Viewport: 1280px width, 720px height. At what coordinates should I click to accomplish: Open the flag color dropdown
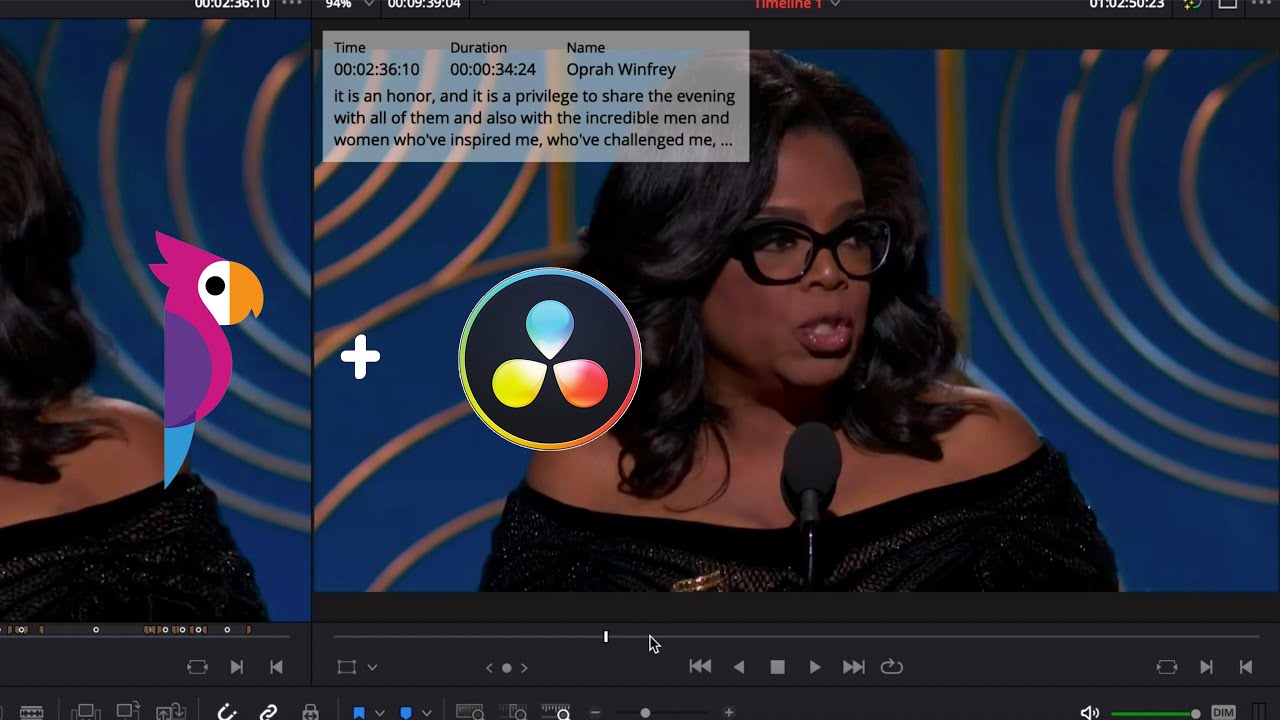click(380, 713)
